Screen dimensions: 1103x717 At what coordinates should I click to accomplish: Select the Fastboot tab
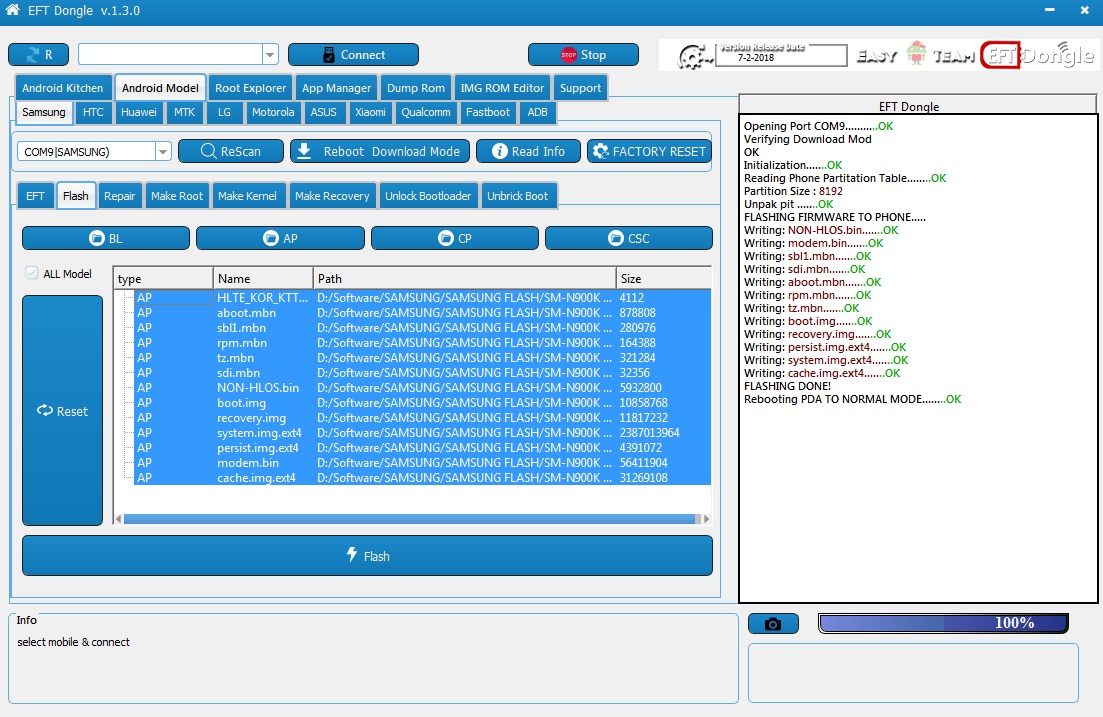(x=487, y=112)
